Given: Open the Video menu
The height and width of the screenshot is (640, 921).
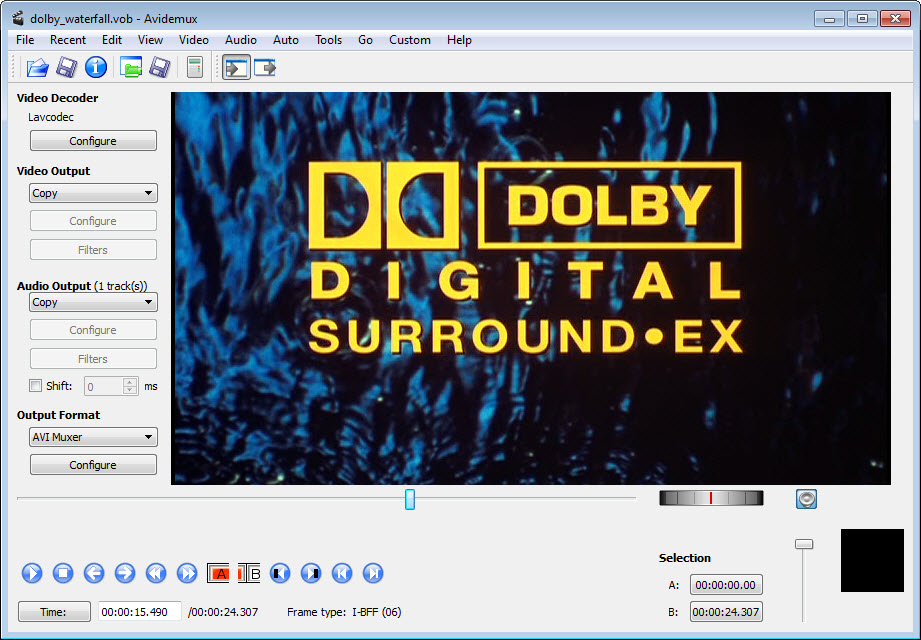Looking at the screenshot, I should click(194, 40).
